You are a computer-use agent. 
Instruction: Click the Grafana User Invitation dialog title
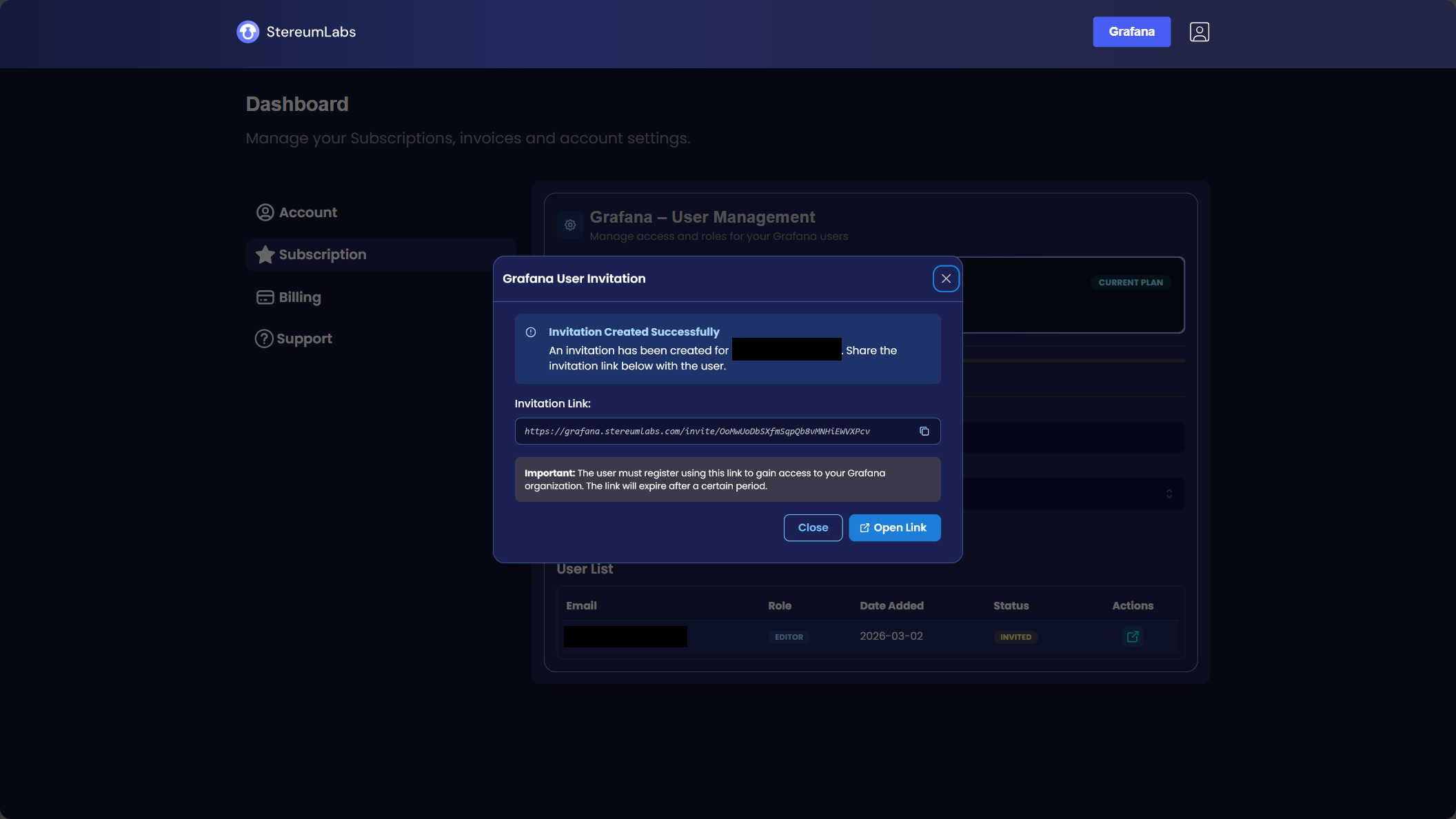pyautogui.click(x=574, y=279)
